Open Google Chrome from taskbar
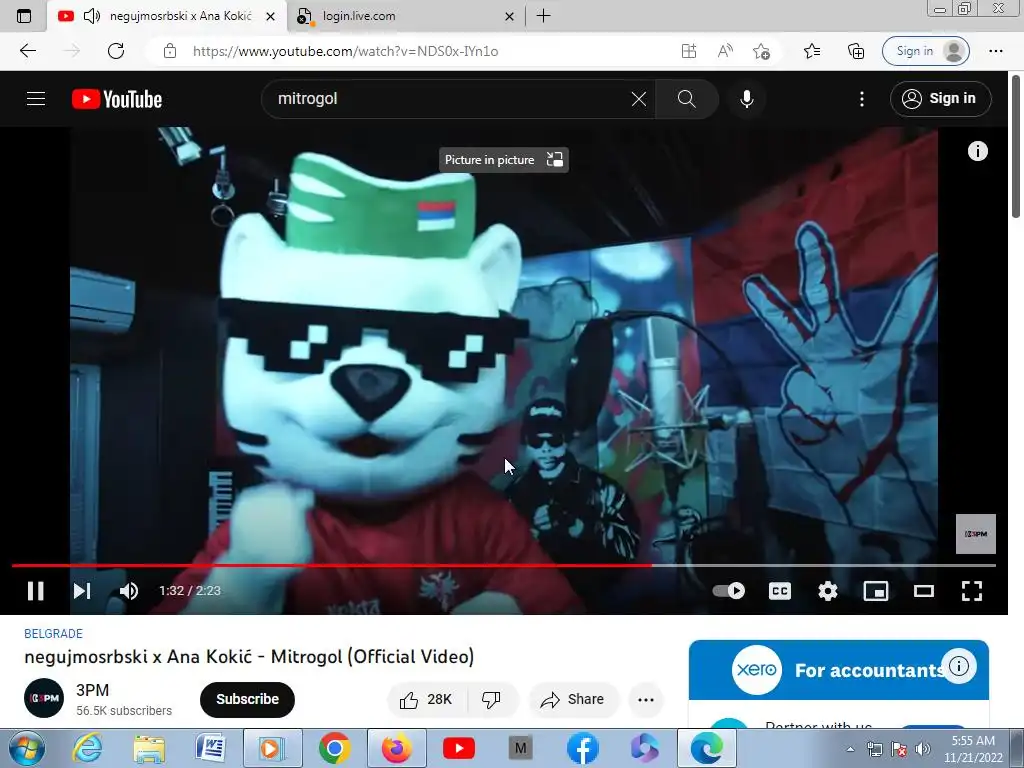This screenshot has width=1024, height=768. pyautogui.click(x=334, y=748)
